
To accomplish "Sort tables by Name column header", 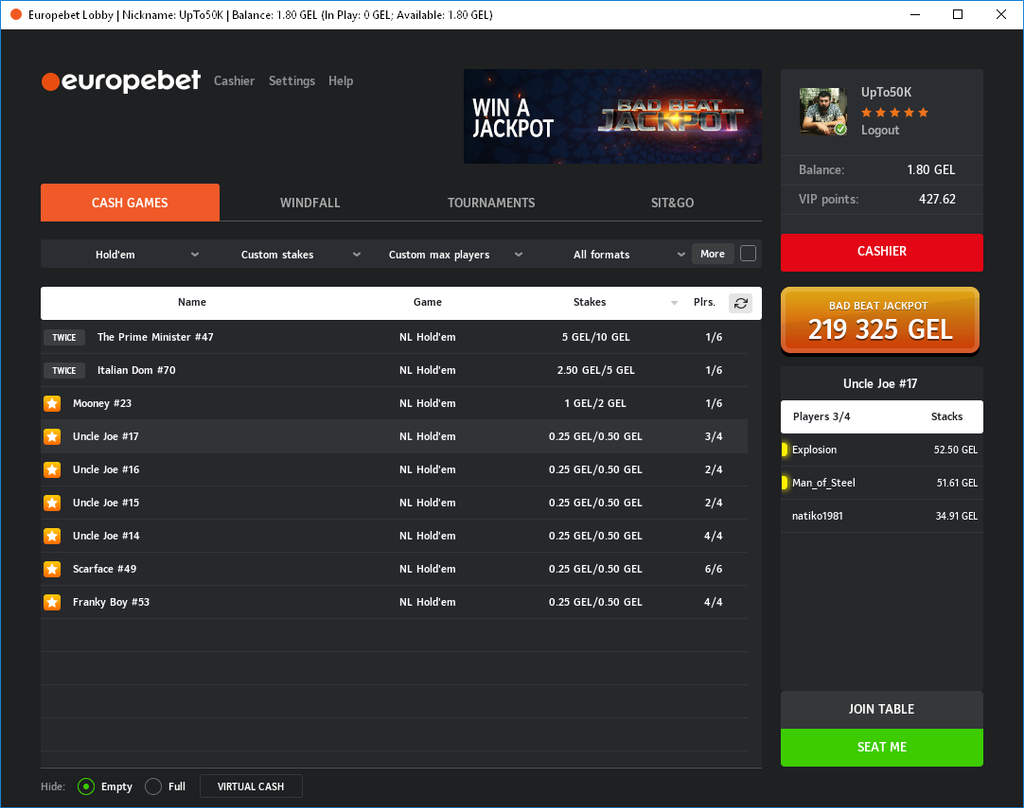I will 192,302.
